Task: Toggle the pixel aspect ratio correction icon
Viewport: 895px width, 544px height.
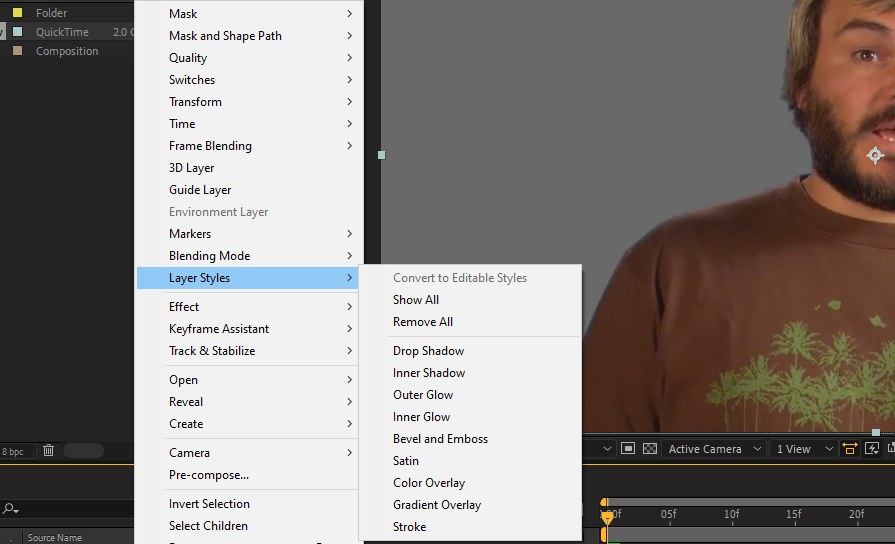Action: click(850, 449)
